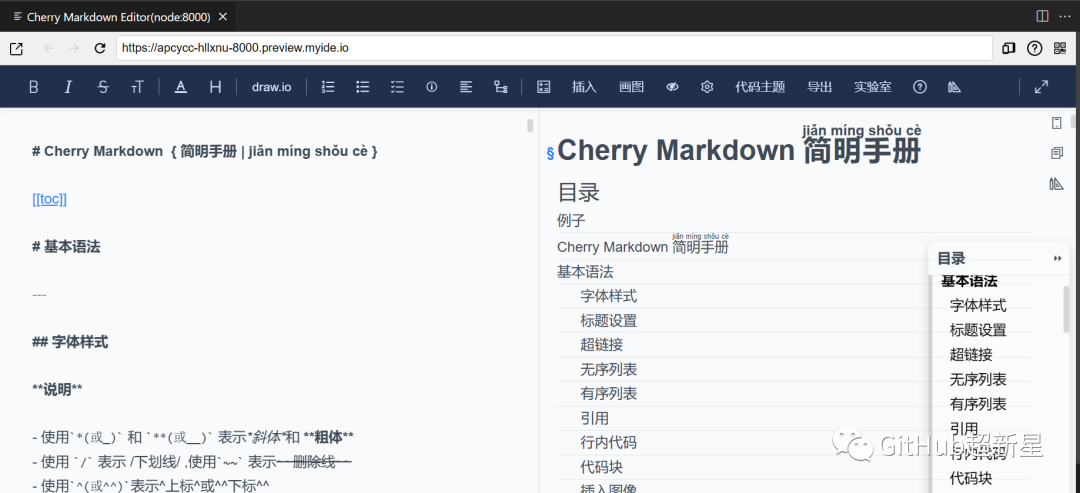Open the more actions ellipsis menu
The width and height of the screenshot is (1080, 493).
coord(1065,16)
